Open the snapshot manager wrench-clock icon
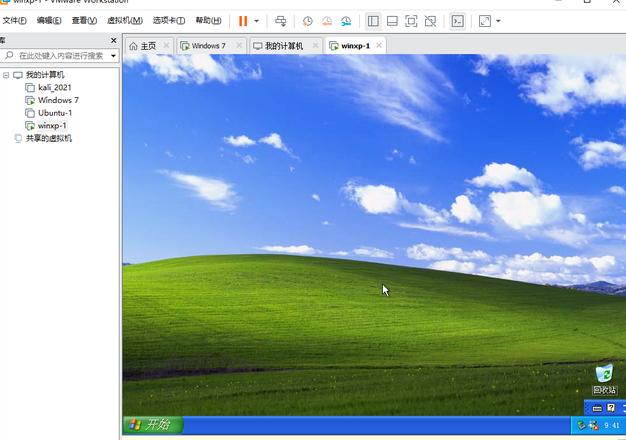This screenshot has width=626, height=440. (346, 21)
